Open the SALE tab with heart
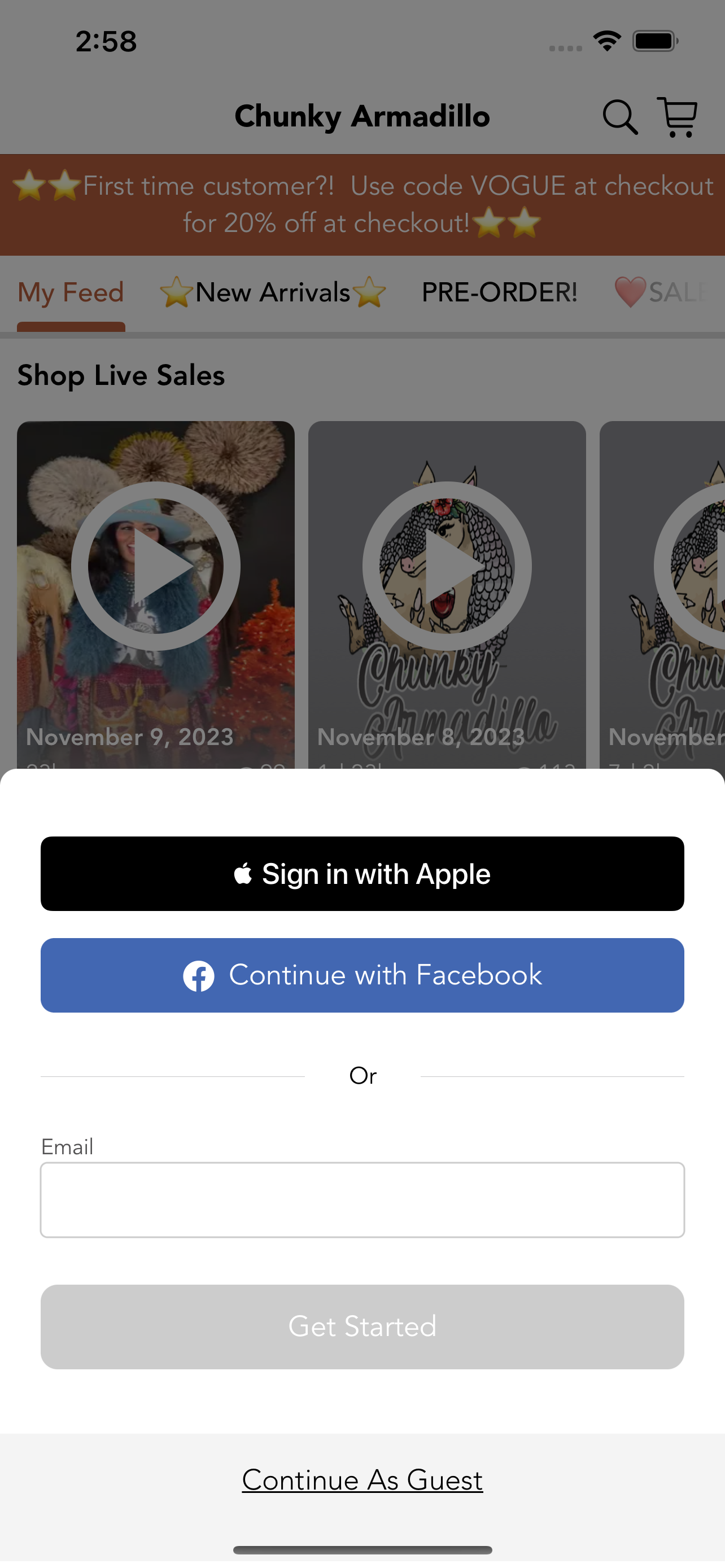The height and width of the screenshot is (1568, 725). point(662,293)
